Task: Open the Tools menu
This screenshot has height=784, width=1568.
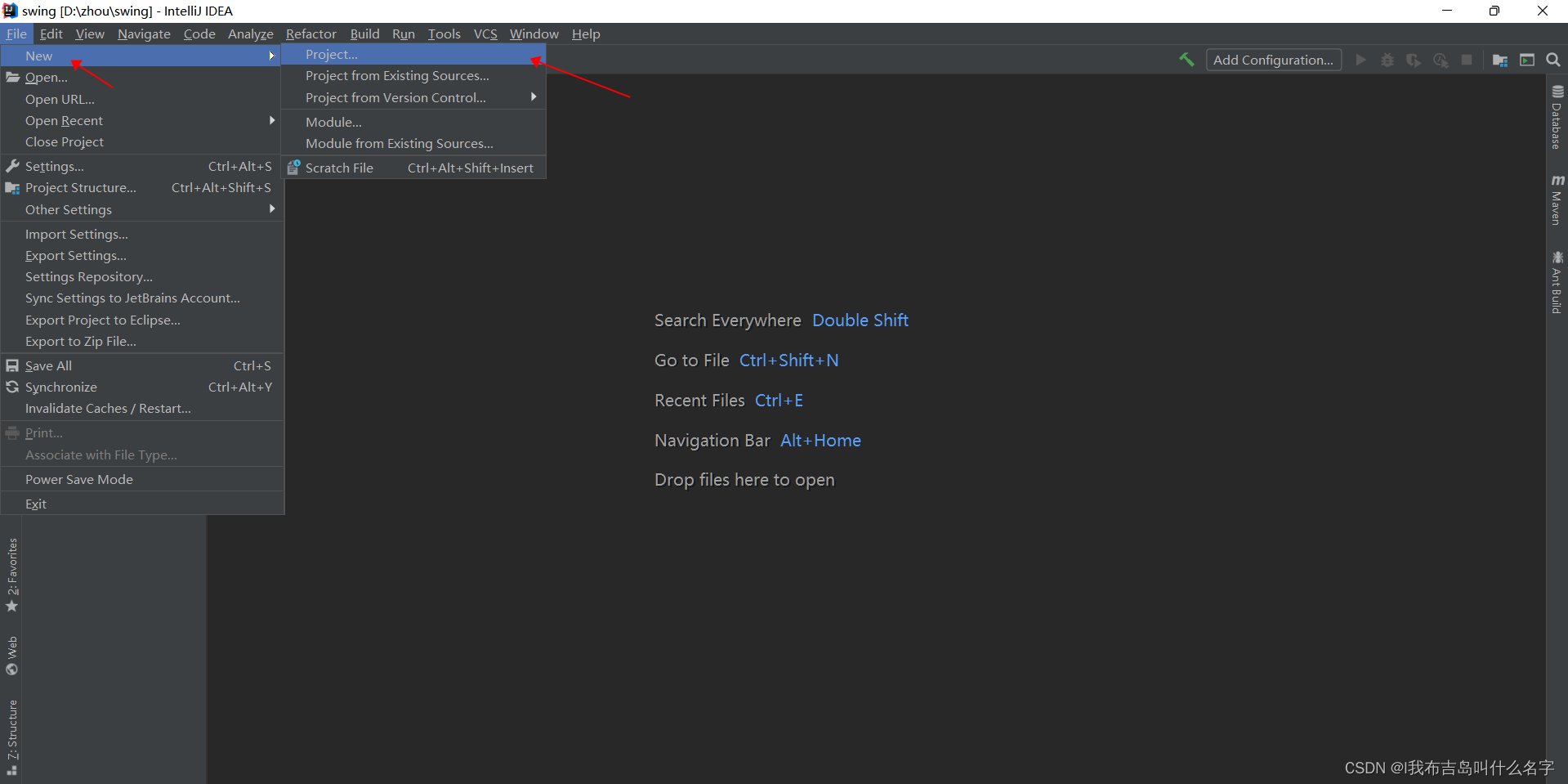Action: (444, 34)
